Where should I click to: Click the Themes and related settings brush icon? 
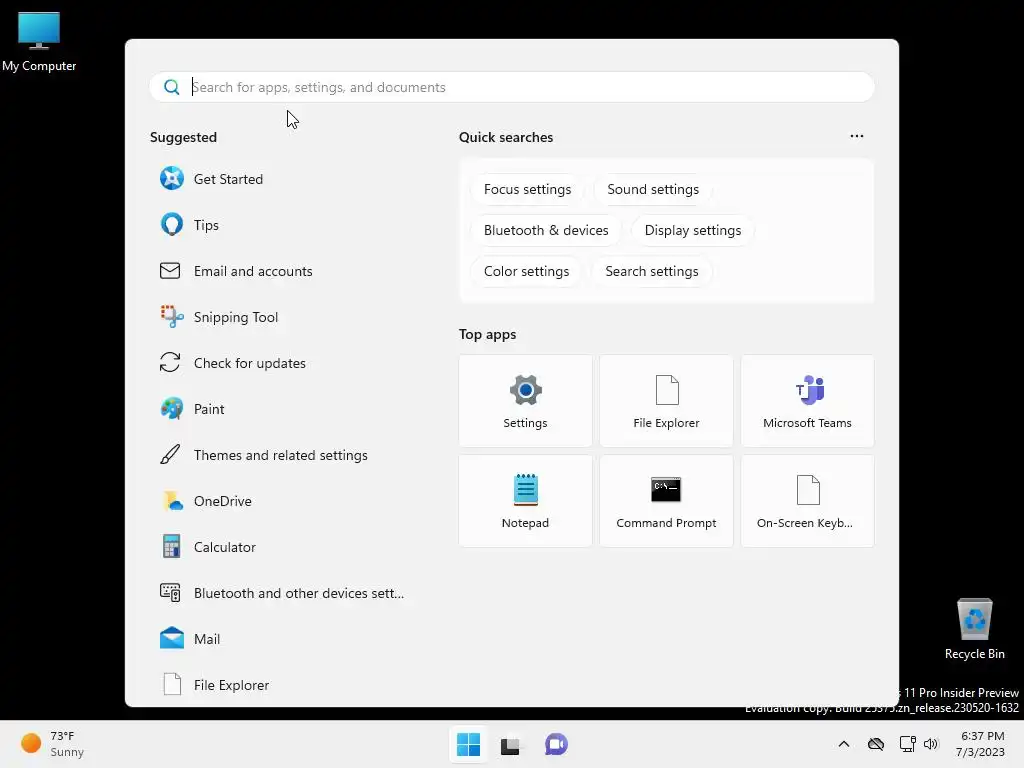tap(170, 455)
